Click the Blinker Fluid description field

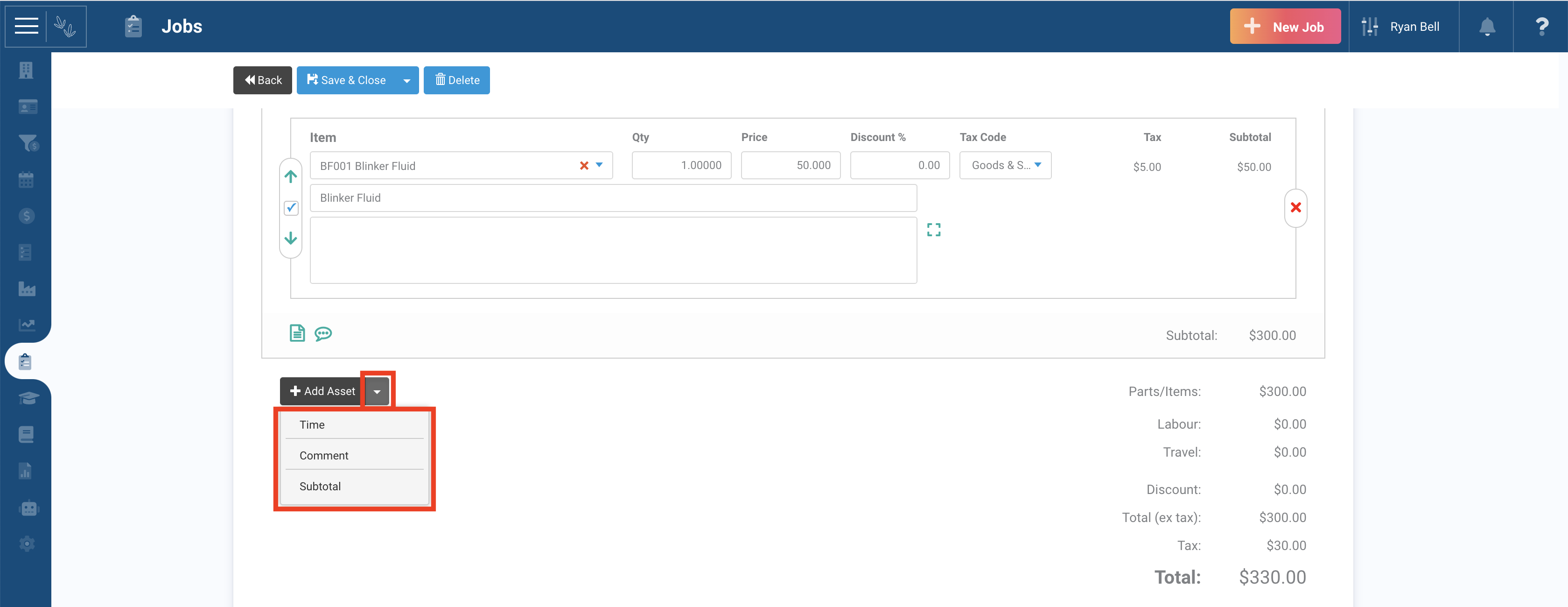(x=613, y=198)
